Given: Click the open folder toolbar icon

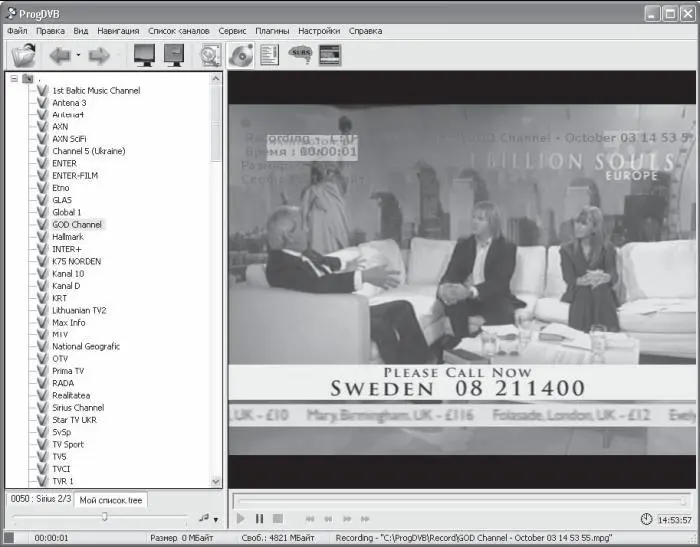Looking at the screenshot, I should coord(22,55).
